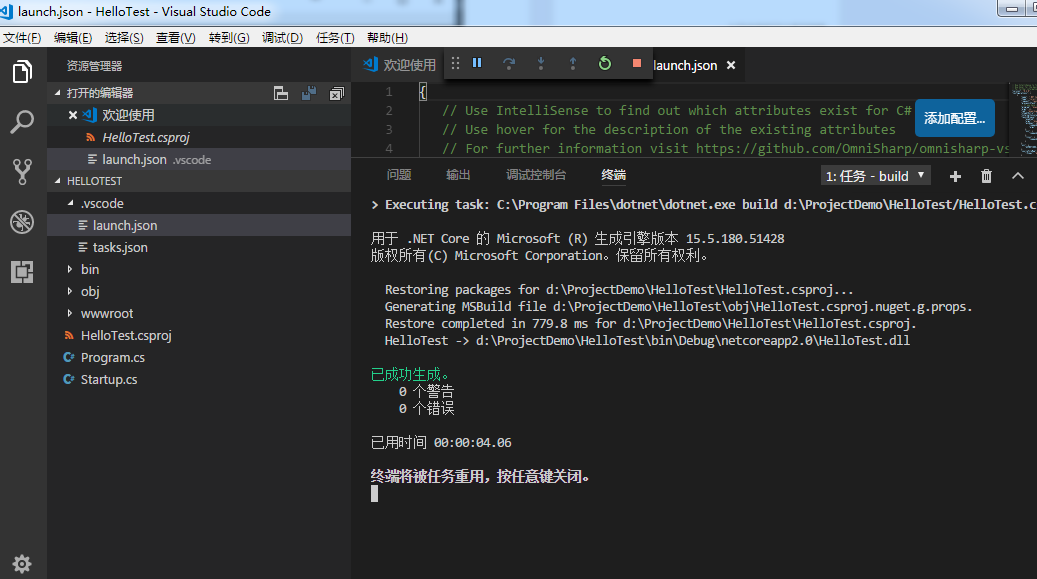Image resolution: width=1037 pixels, height=579 pixels.
Task: Open the 查看(V) menu
Action: pos(175,38)
